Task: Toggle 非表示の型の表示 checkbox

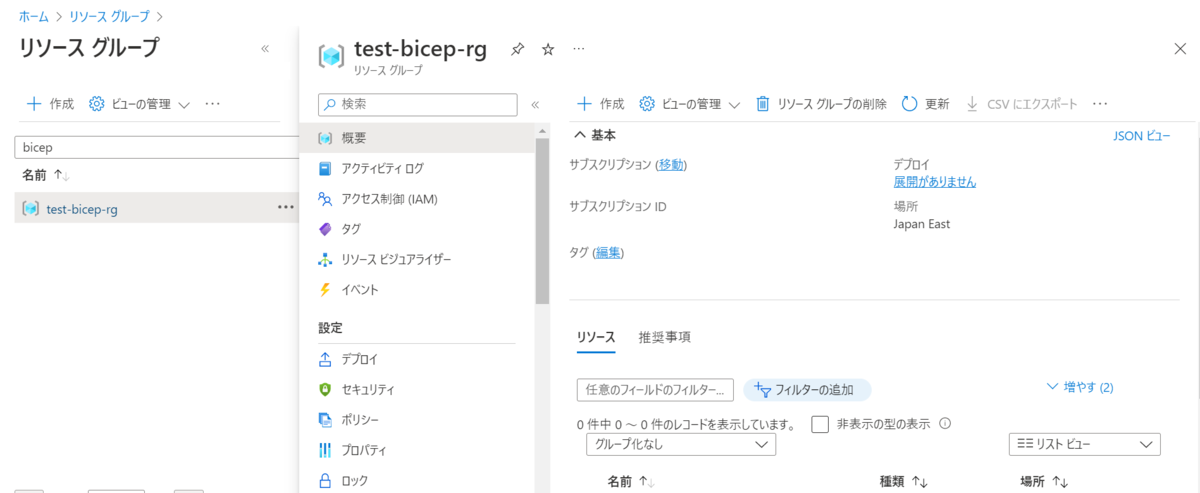Action: (x=820, y=424)
